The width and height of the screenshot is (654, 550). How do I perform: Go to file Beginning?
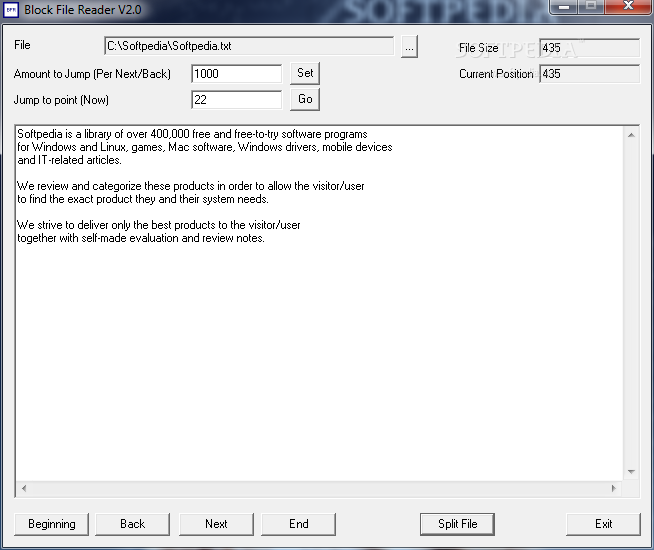coord(52,524)
